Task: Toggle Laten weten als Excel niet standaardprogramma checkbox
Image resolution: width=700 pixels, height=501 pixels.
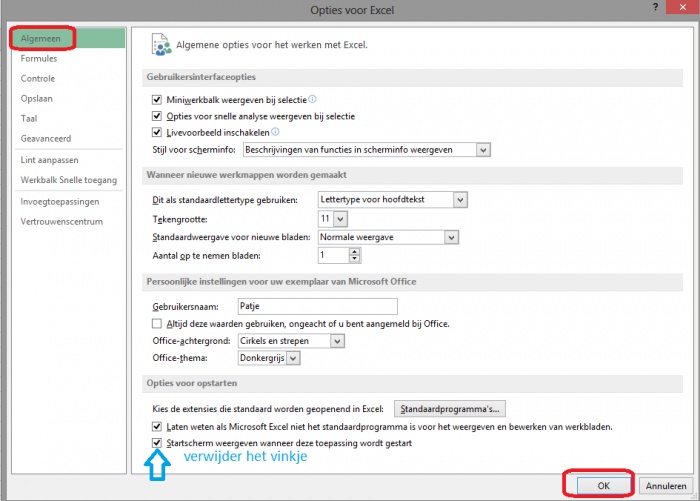Action: (157, 426)
